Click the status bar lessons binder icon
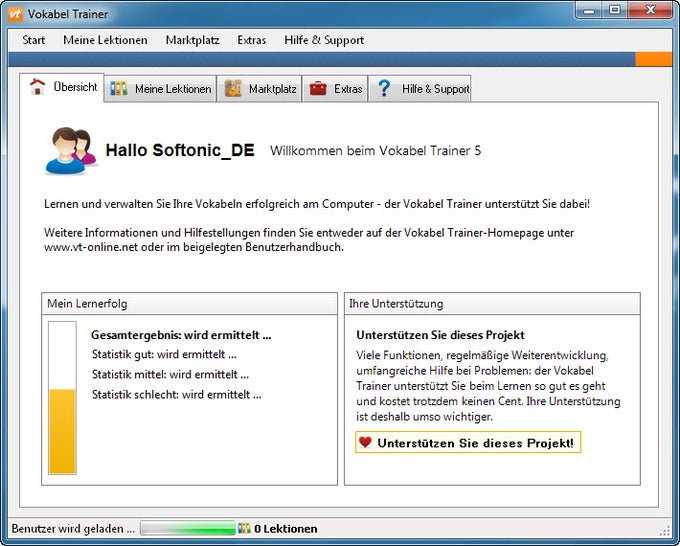The height and width of the screenshot is (546, 680). [245, 528]
